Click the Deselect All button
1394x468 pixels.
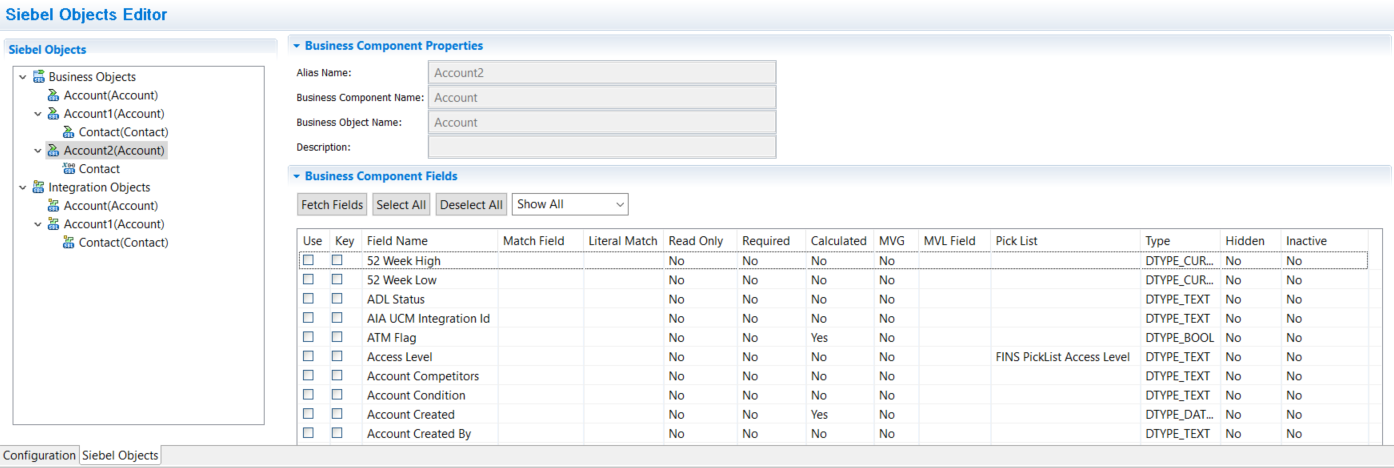pyautogui.click(x=471, y=205)
